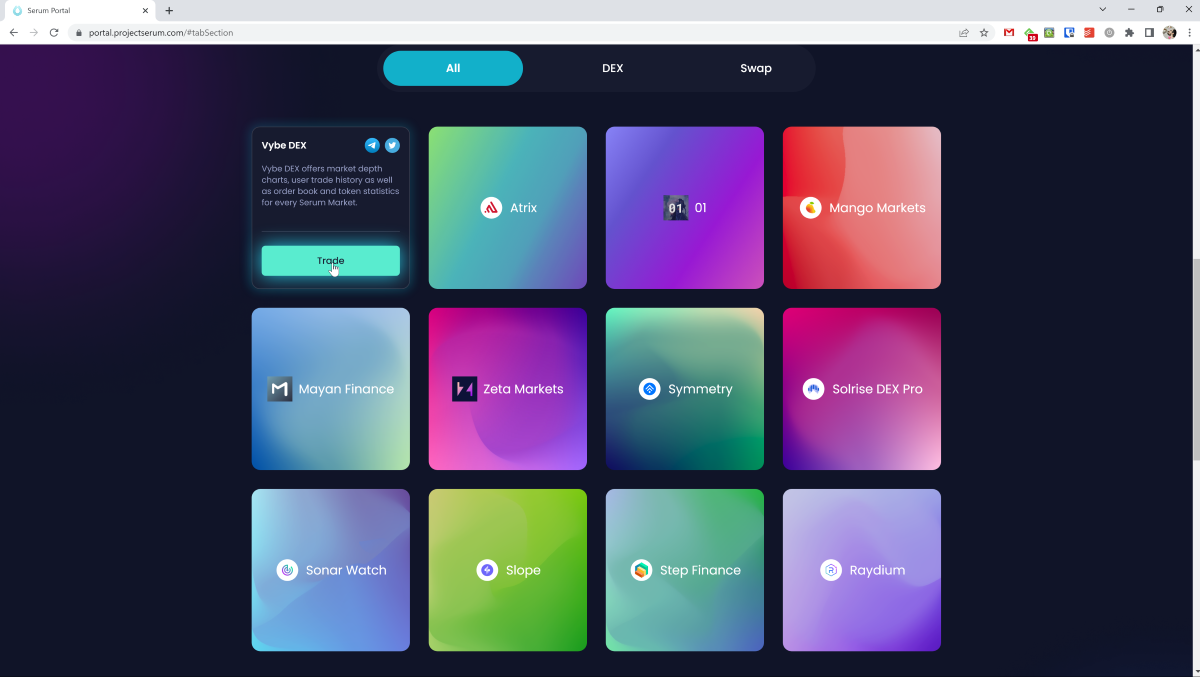Click the Raydium logo icon
1200x677 pixels.
pyautogui.click(x=831, y=570)
